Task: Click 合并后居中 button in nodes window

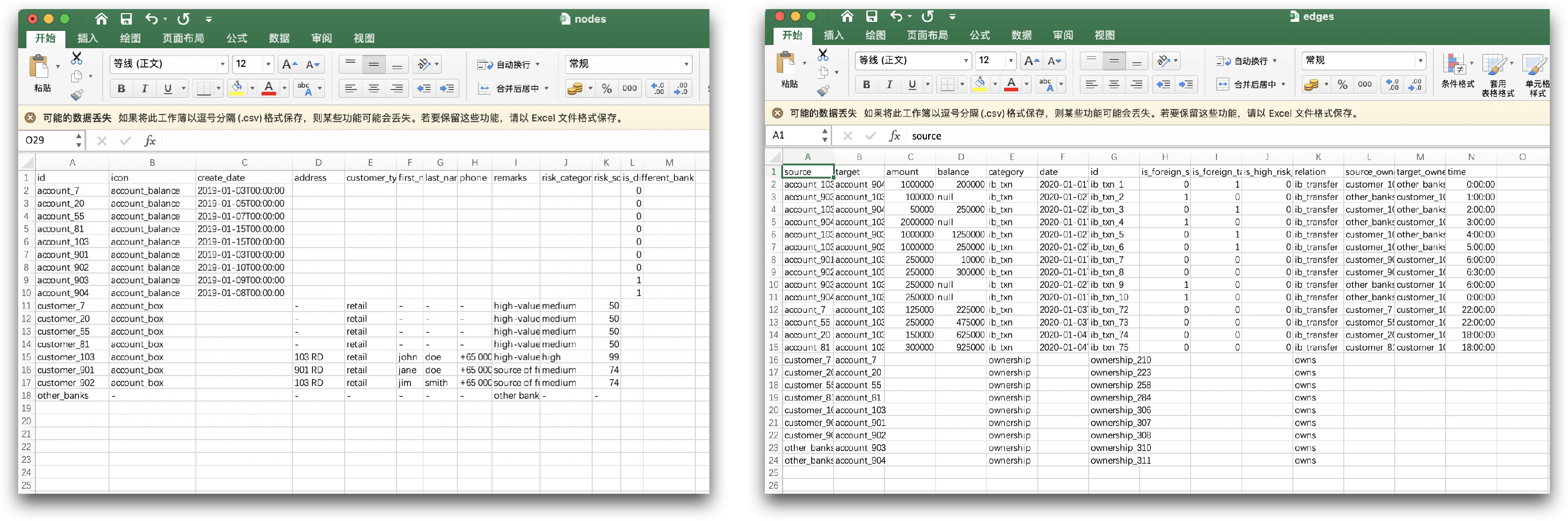Action: 511,88
